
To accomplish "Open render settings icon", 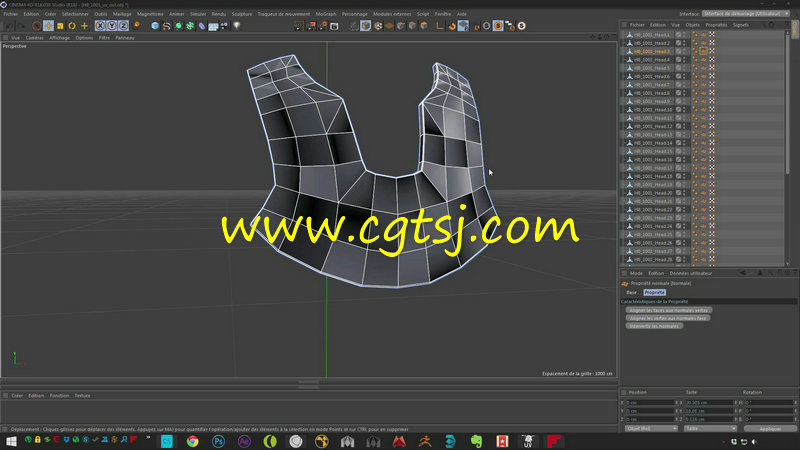I will [x=334, y=26].
